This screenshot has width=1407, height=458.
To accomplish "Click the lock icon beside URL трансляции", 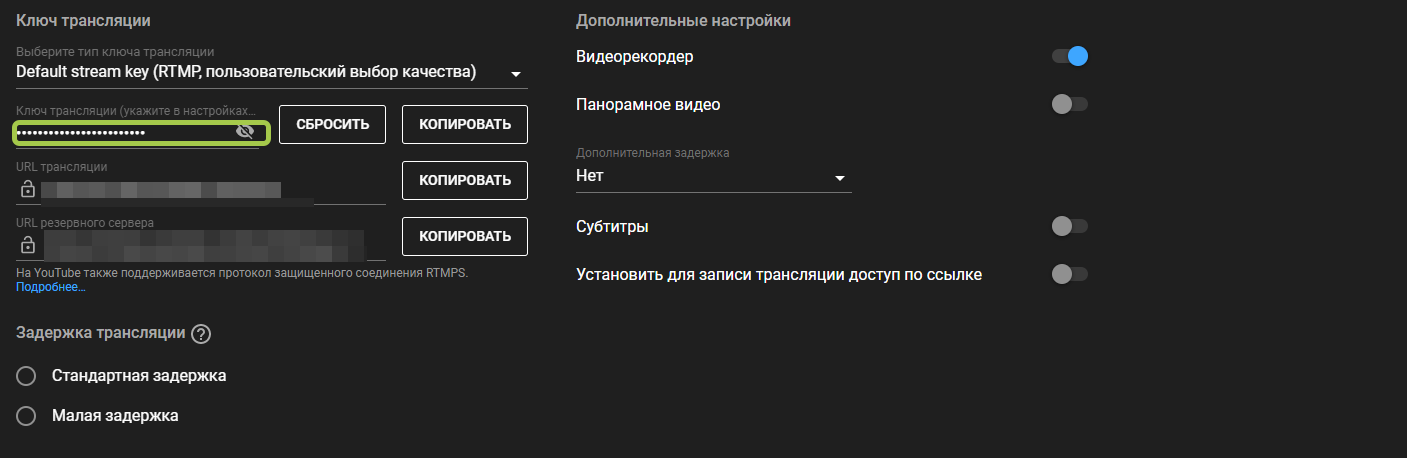I will [x=28, y=189].
